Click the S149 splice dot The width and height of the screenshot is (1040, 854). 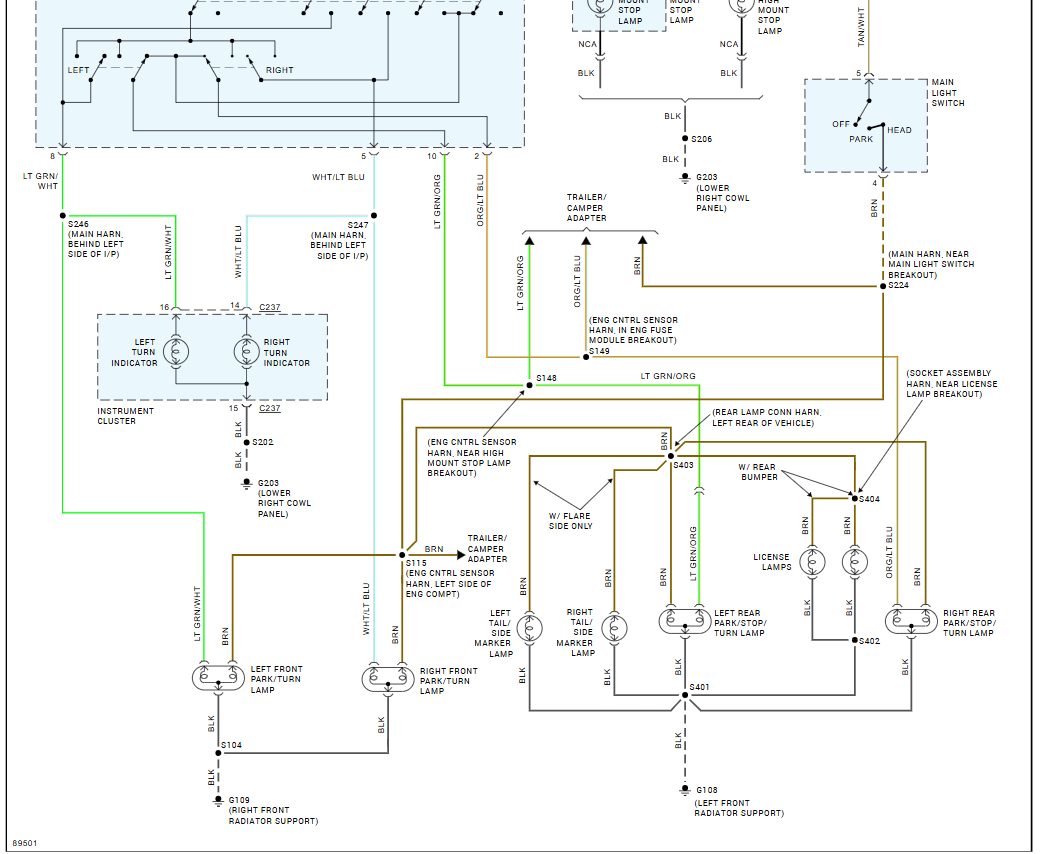(586, 357)
